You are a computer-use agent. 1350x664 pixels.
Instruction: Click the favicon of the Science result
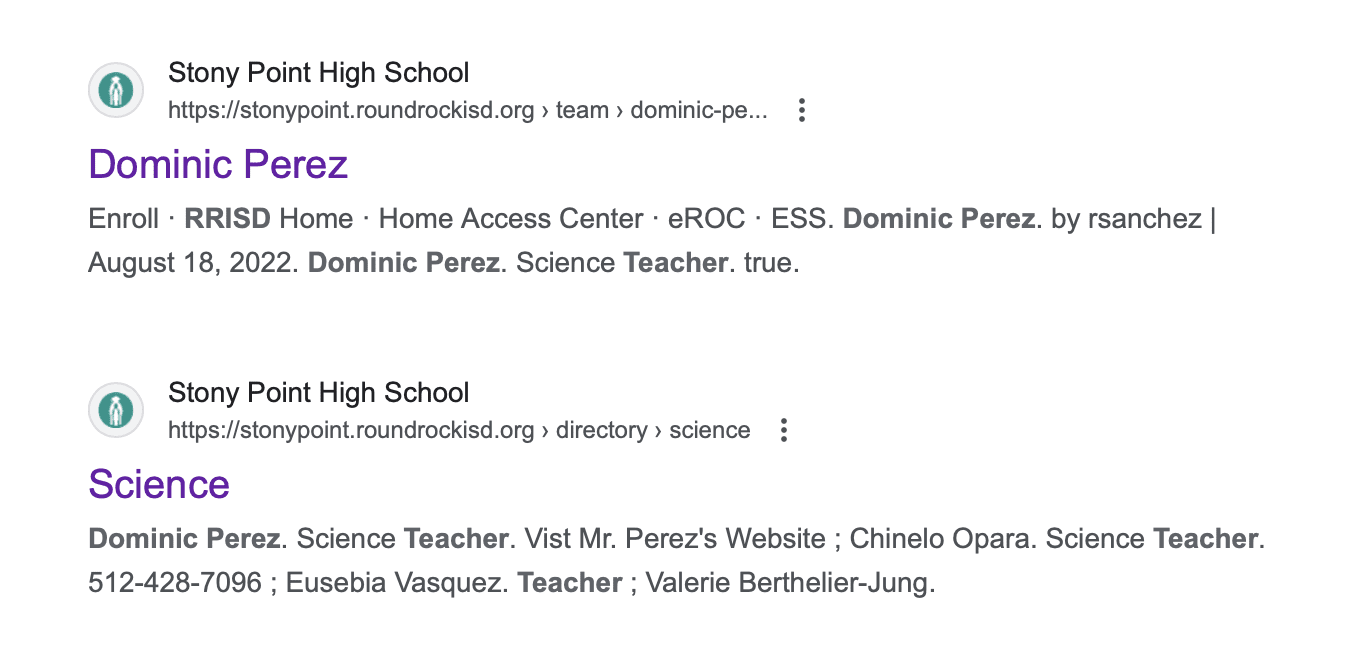click(x=116, y=411)
